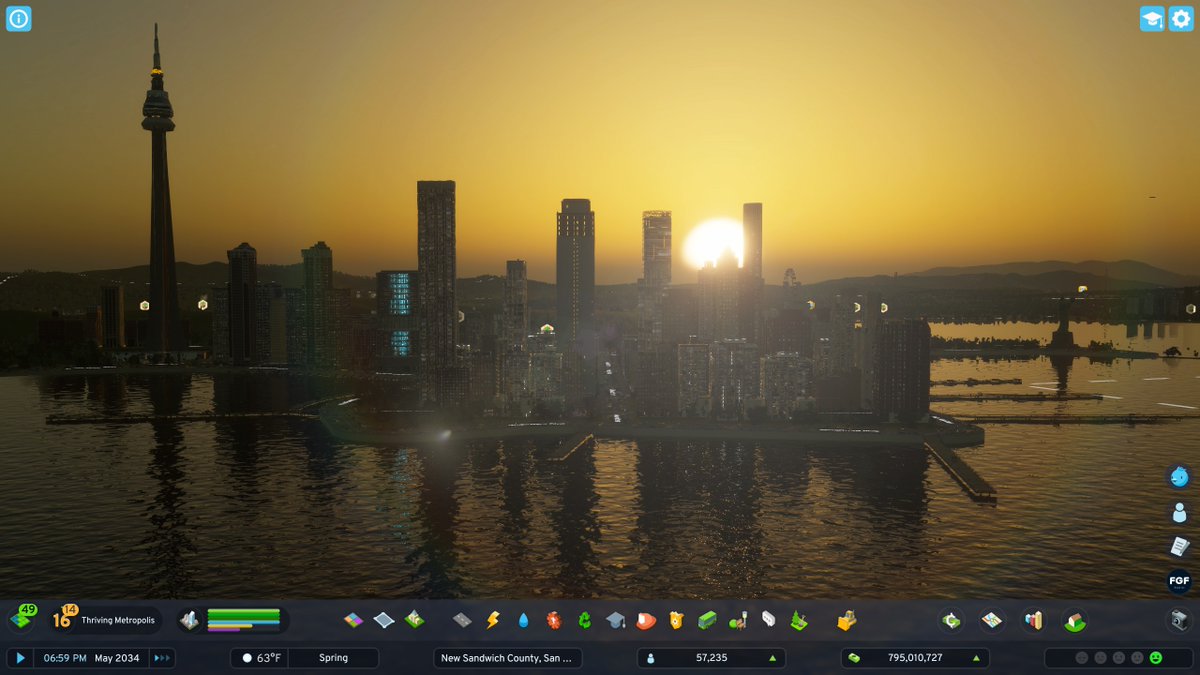Open the City Economy money icon
Image resolution: width=1200 pixels, height=675 pixels.
(951, 620)
